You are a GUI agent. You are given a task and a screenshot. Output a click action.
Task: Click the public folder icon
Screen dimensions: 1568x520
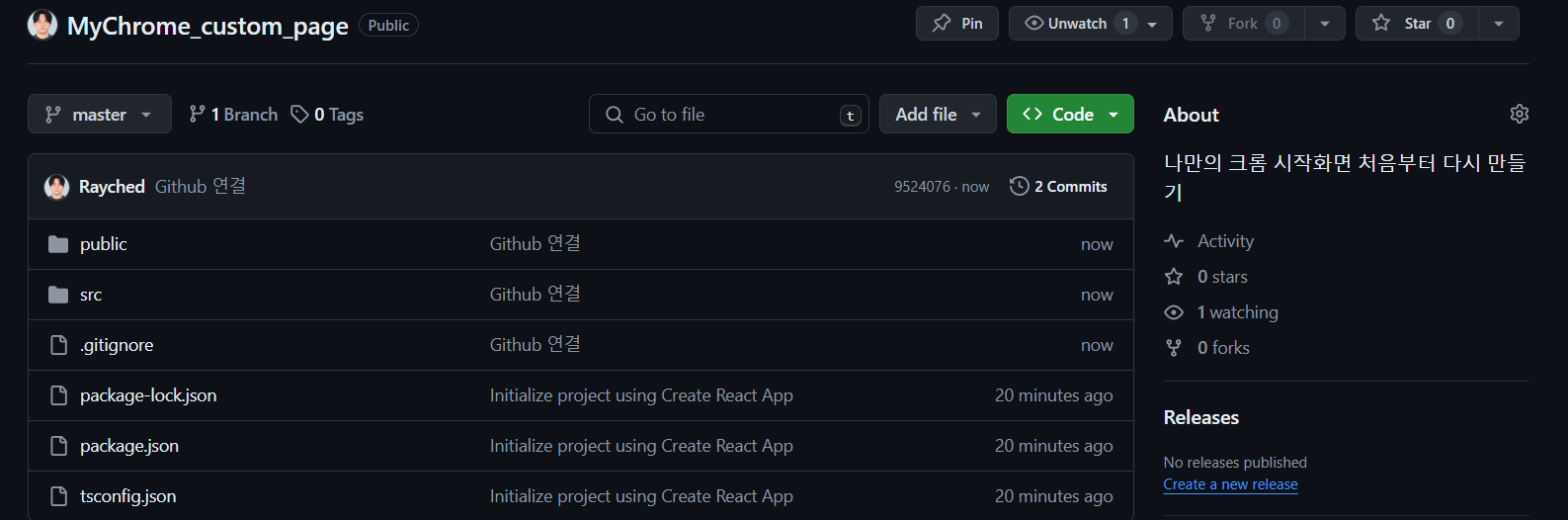tap(58, 244)
